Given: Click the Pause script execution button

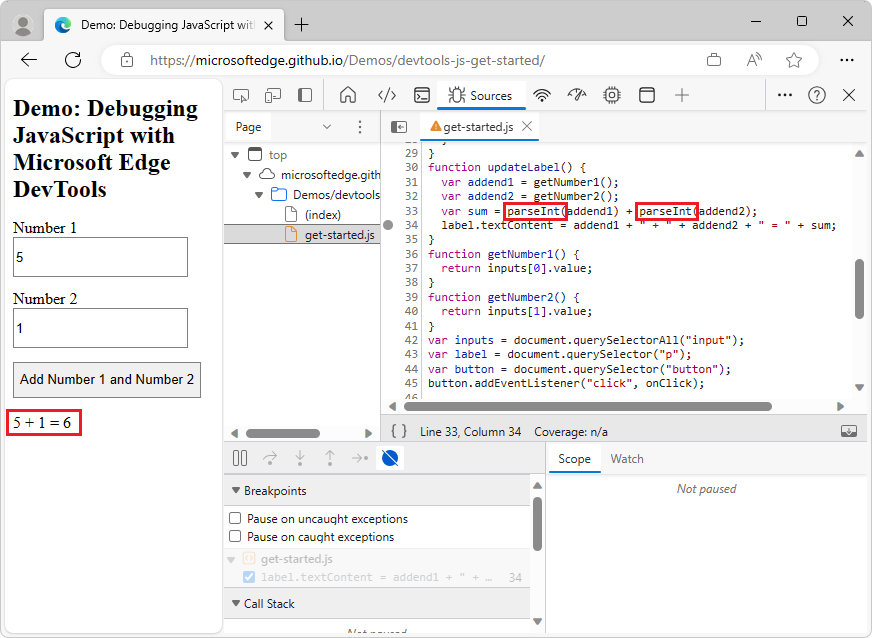Looking at the screenshot, I should (x=240, y=458).
